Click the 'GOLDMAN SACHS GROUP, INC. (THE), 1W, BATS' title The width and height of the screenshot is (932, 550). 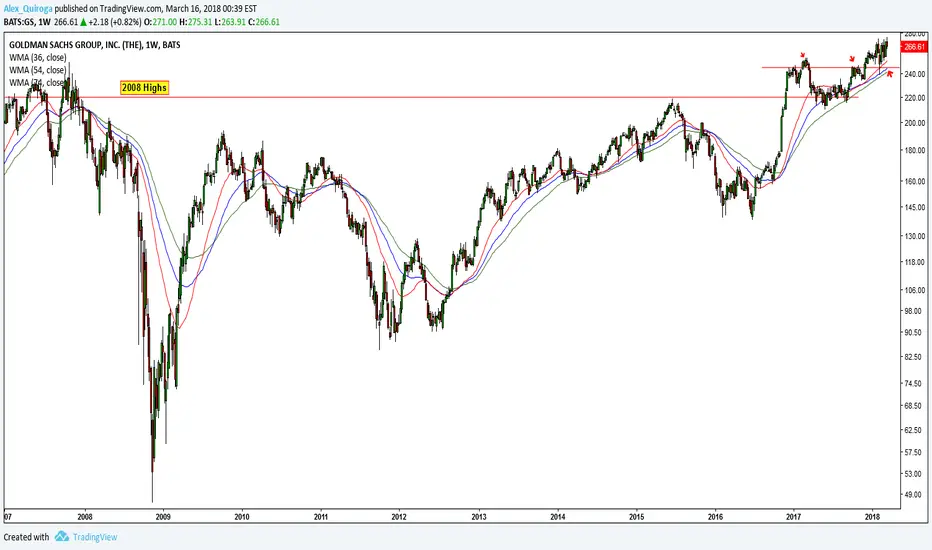95,45
